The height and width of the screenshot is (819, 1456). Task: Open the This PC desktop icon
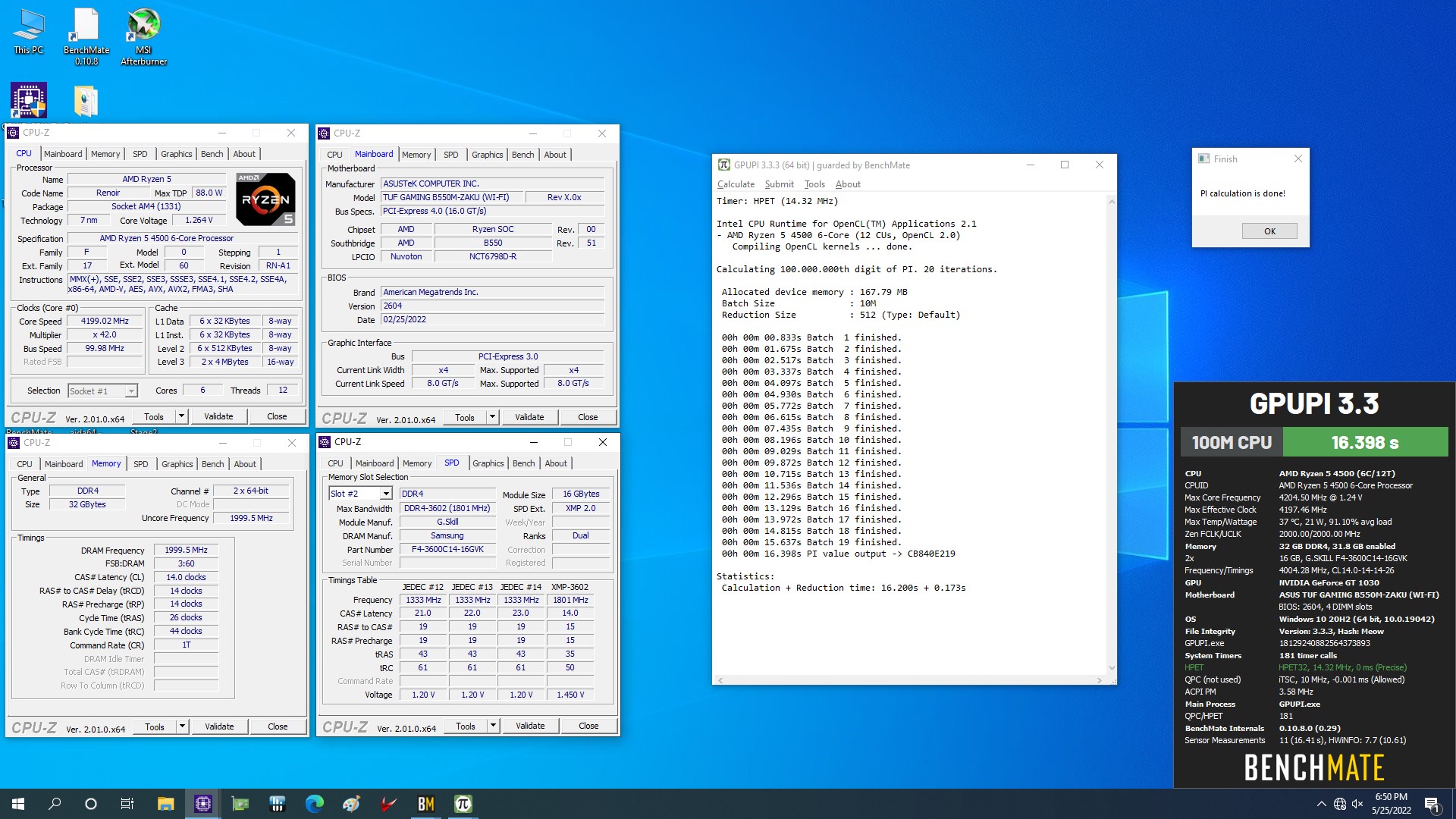coord(28,32)
